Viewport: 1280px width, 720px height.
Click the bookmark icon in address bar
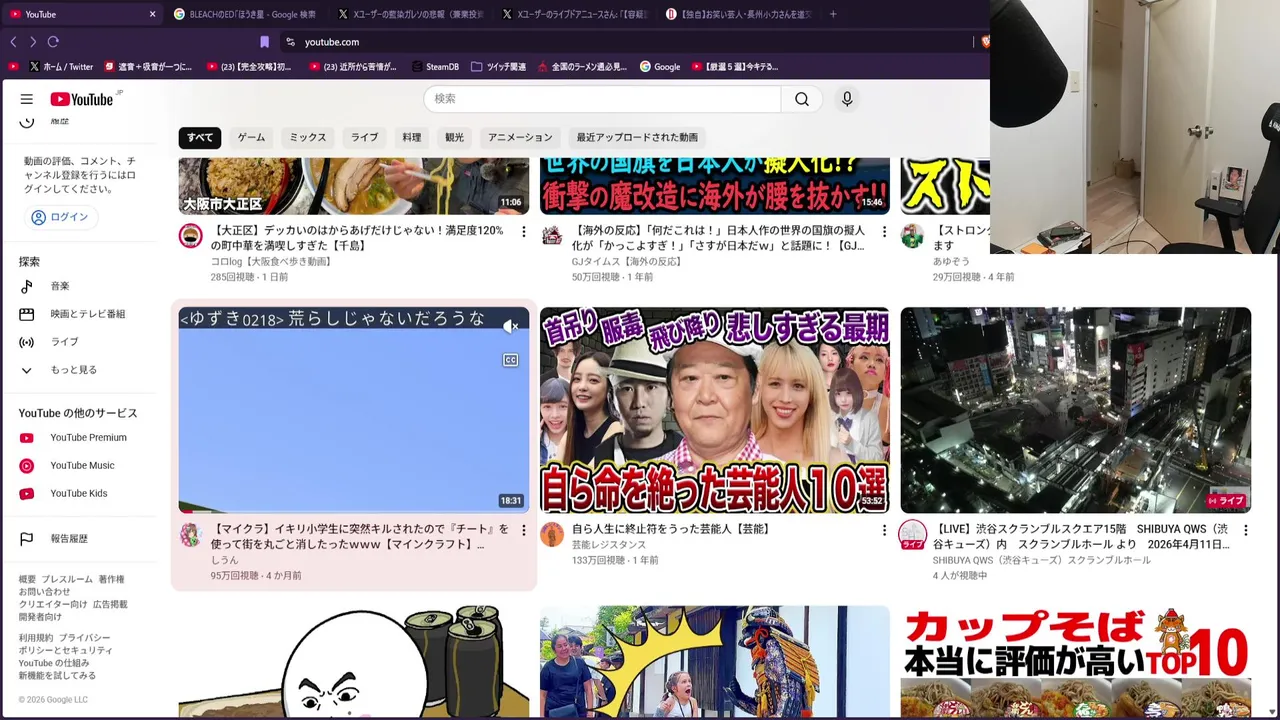point(264,42)
